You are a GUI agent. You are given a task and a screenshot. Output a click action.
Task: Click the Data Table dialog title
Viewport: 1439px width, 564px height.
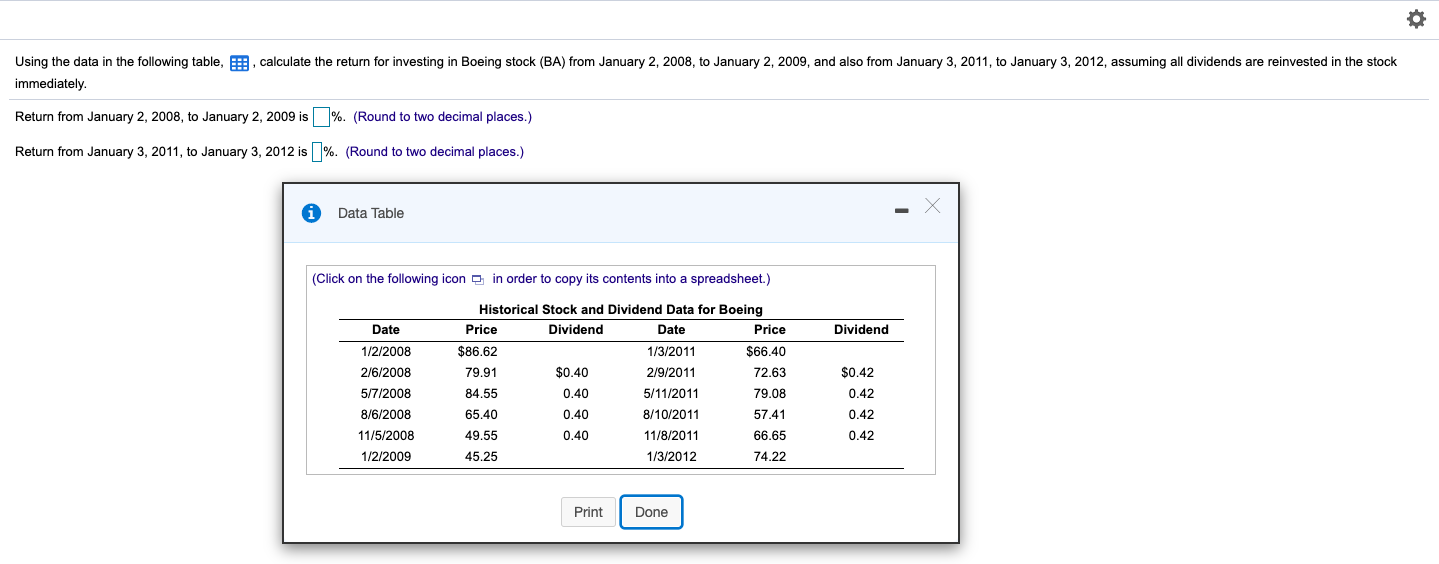coord(371,213)
